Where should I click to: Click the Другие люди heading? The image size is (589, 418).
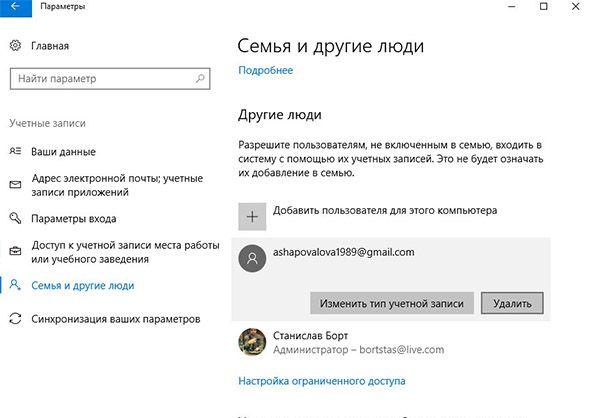tap(280, 115)
